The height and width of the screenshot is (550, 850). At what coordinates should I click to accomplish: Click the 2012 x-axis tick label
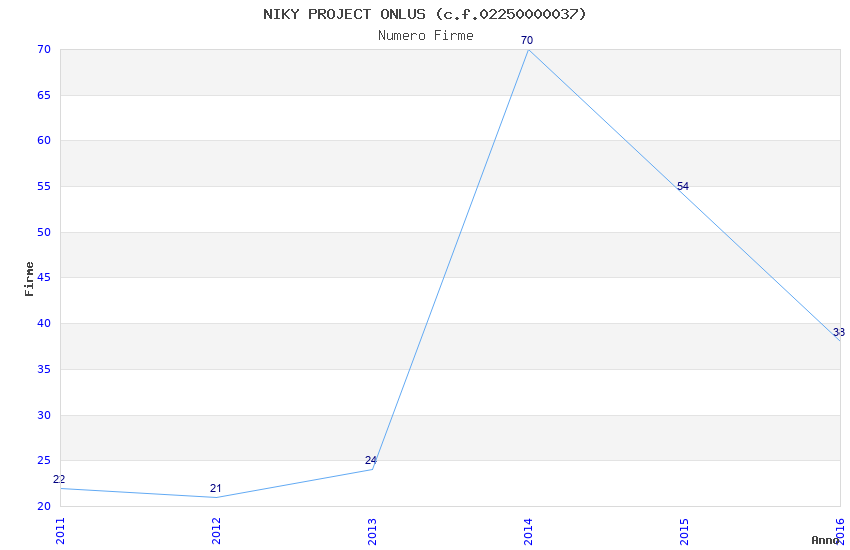click(216, 531)
